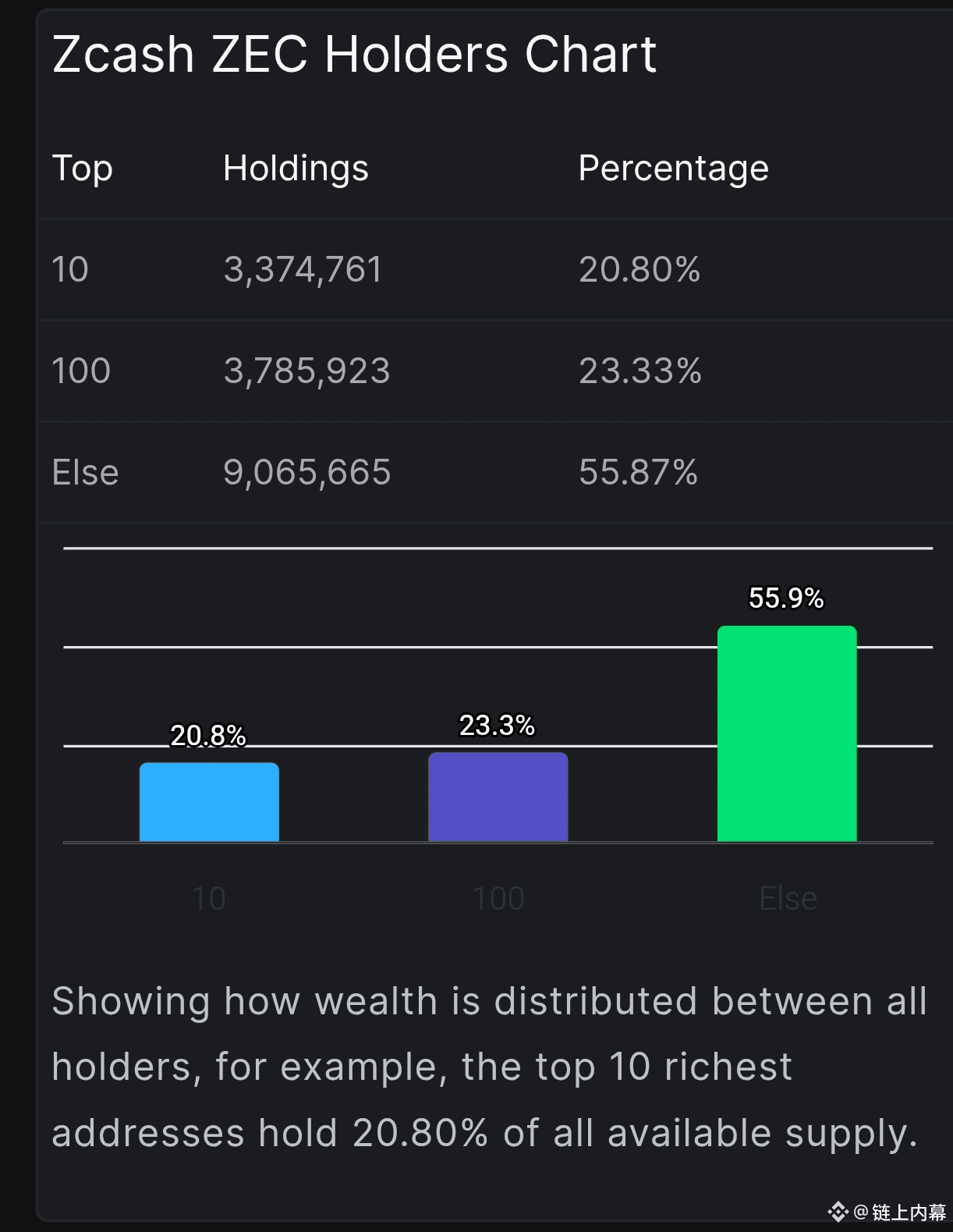
Task: Click the 链上内幕 watermark username
Action: click(x=909, y=1212)
